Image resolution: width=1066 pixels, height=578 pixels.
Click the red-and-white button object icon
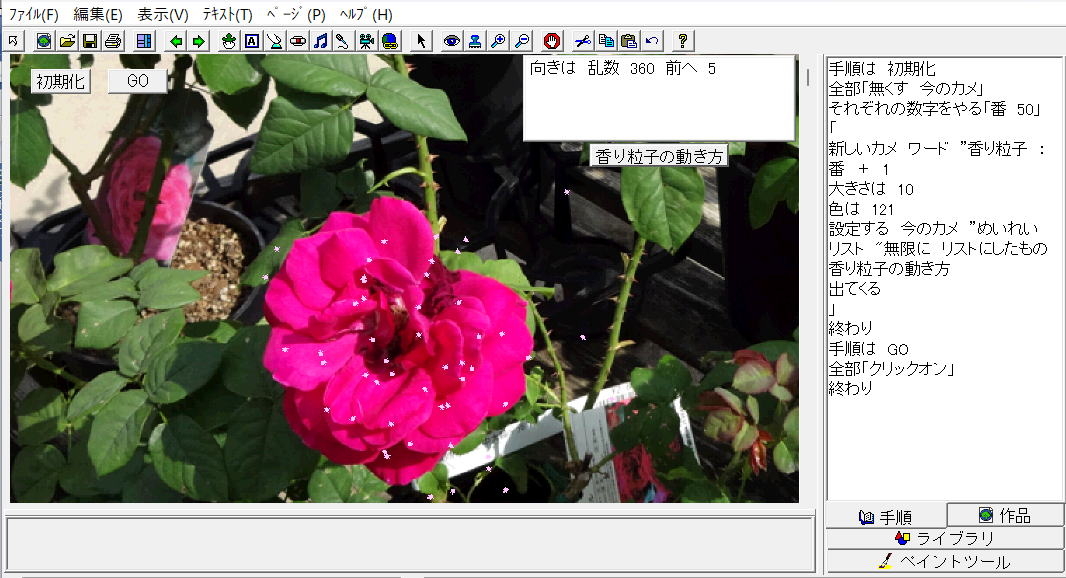click(298, 41)
